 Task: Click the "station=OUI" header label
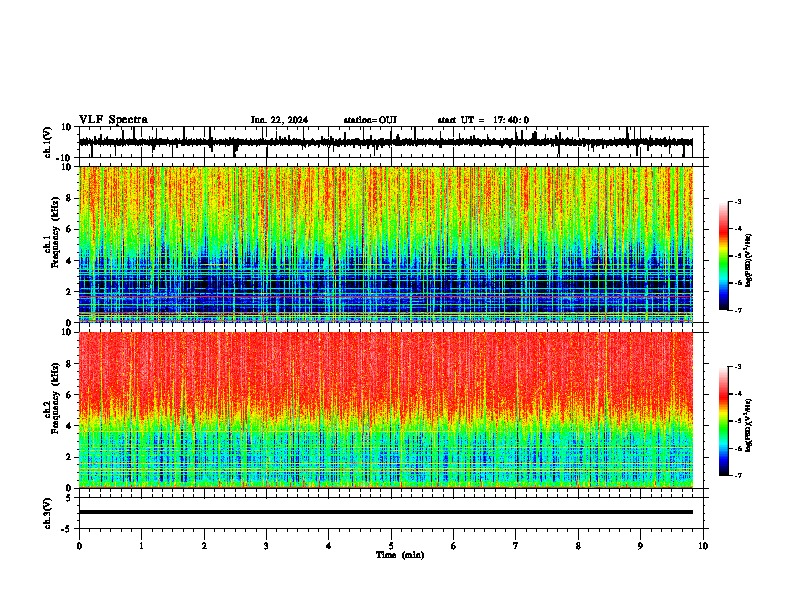[370, 120]
